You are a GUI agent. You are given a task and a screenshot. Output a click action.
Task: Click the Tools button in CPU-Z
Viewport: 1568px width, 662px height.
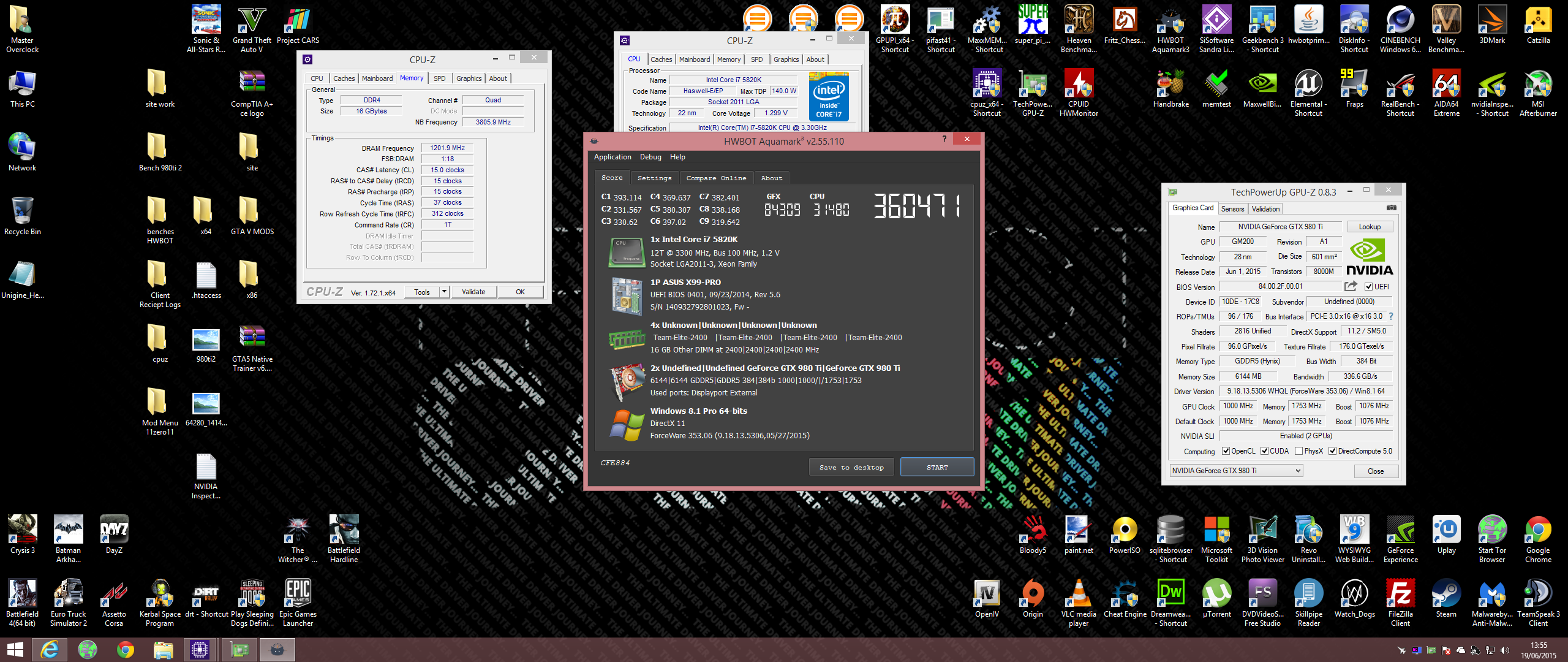click(422, 292)
